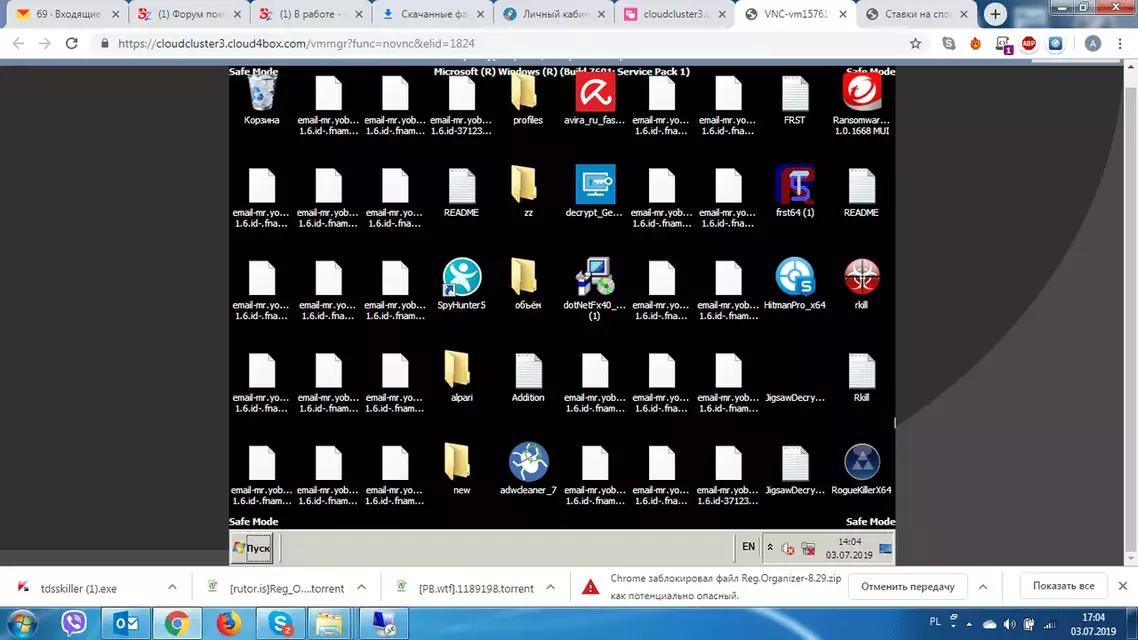
Task: Expand options for rutor.is Reg_O torrent download
Action: pos(361,587)
